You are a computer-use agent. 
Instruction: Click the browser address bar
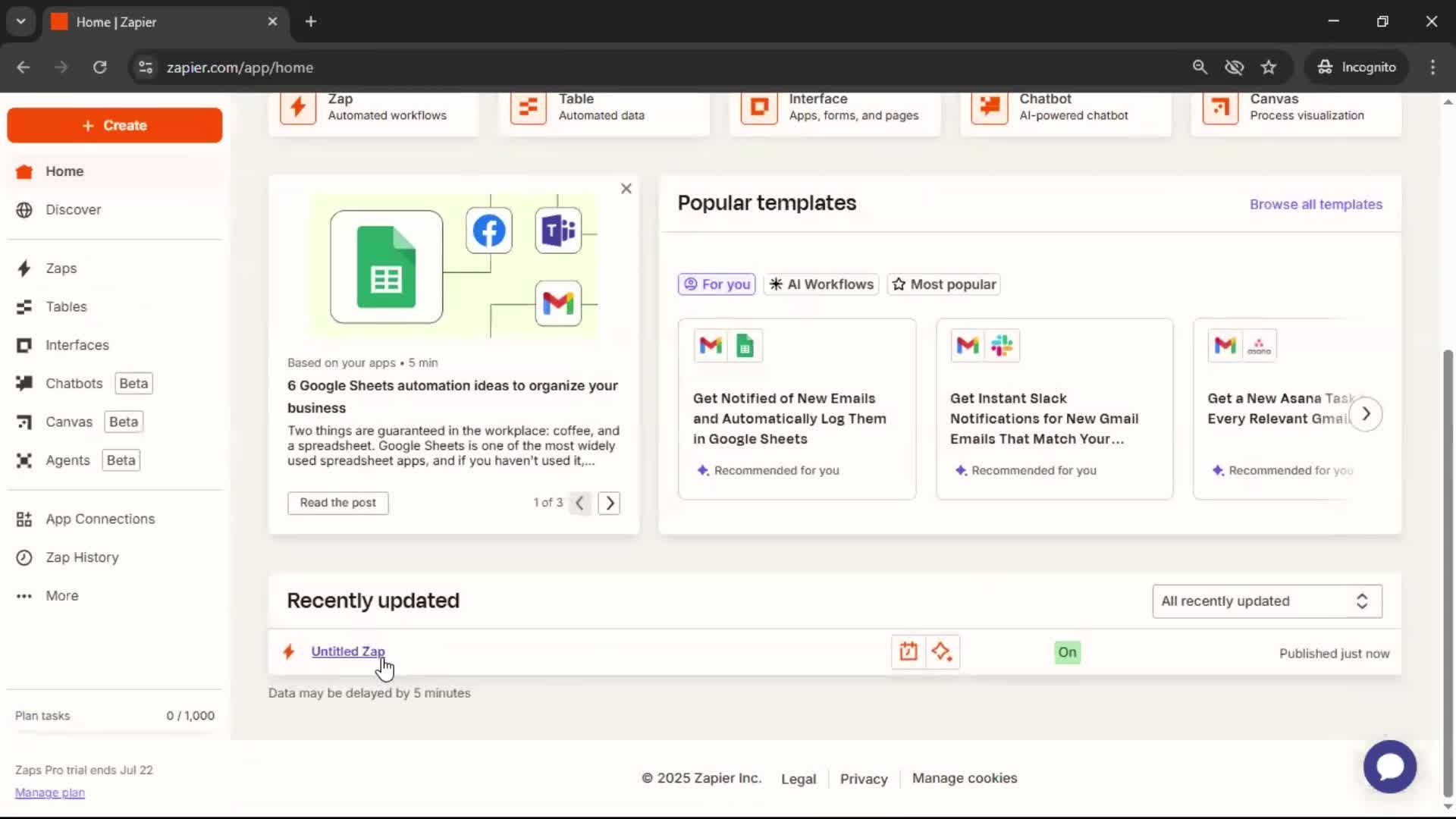tap(667, 67)
